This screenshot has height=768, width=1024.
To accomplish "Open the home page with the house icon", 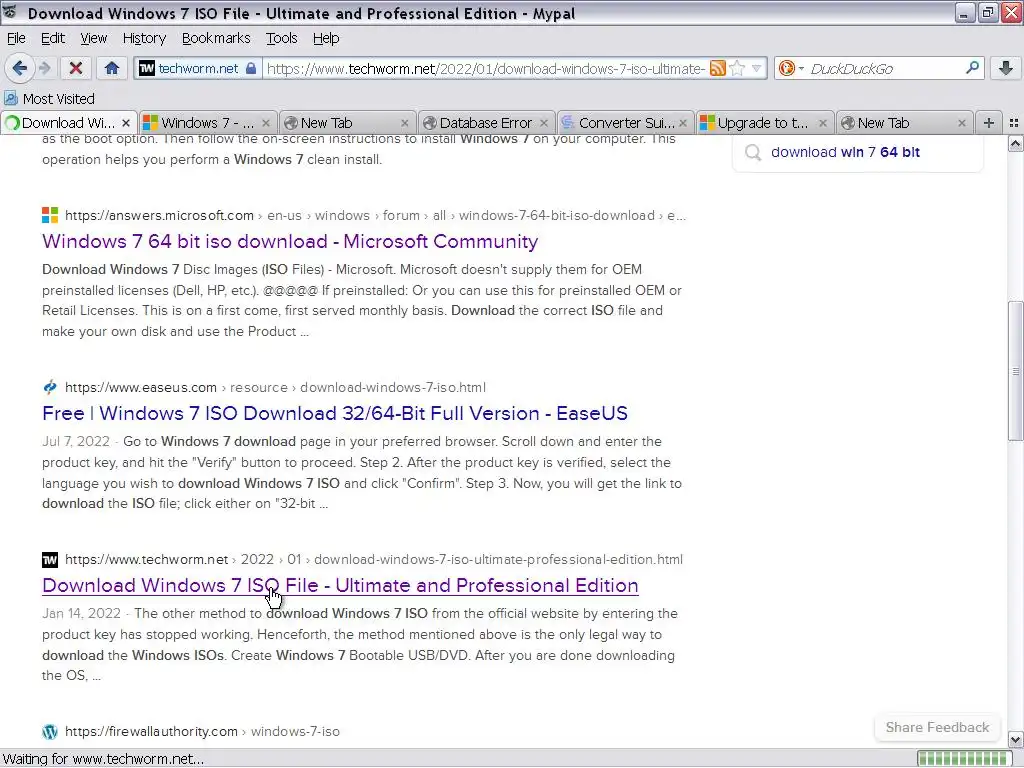I will pos(112,68).
